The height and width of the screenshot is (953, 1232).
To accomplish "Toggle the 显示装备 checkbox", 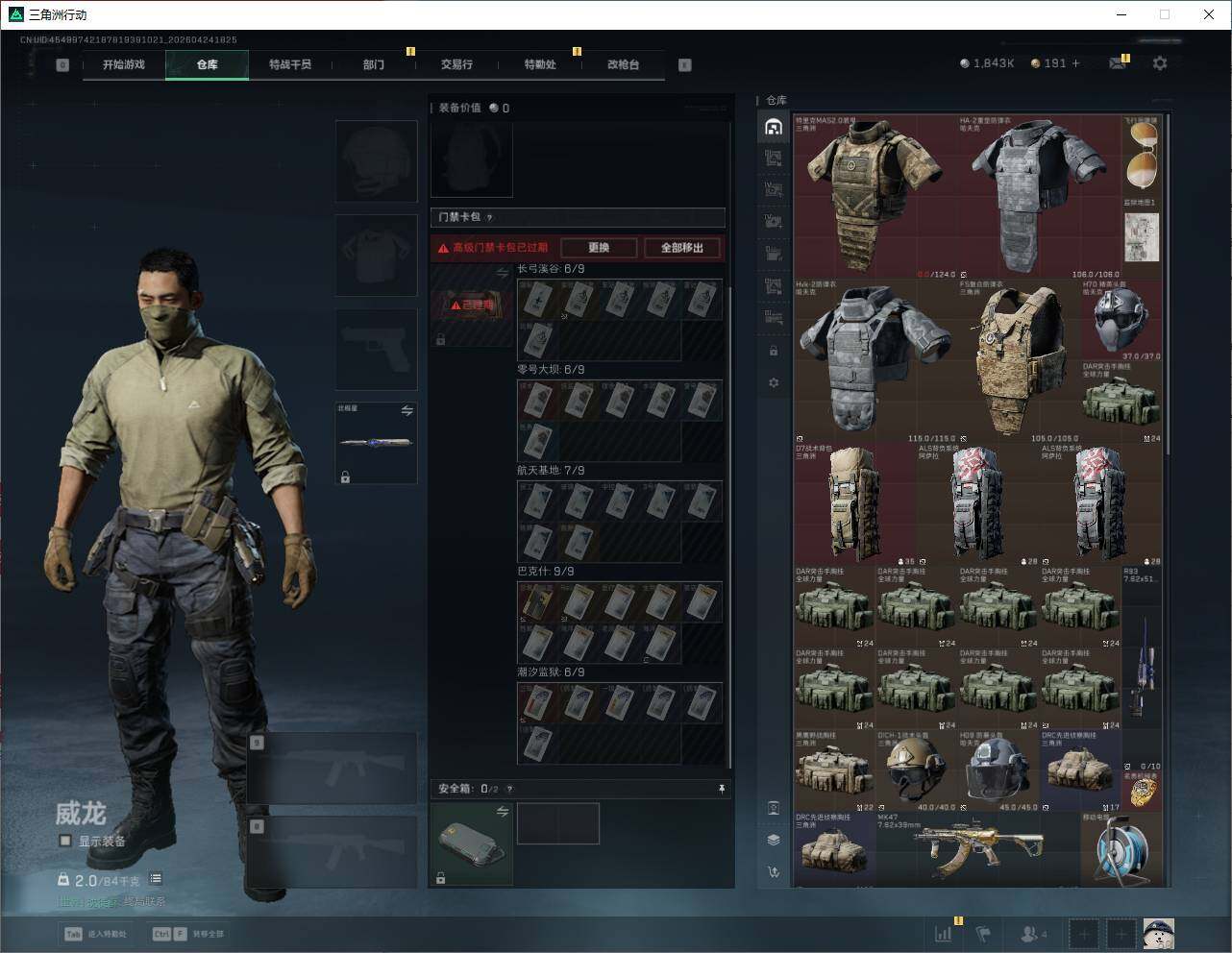I will [65, 841].
